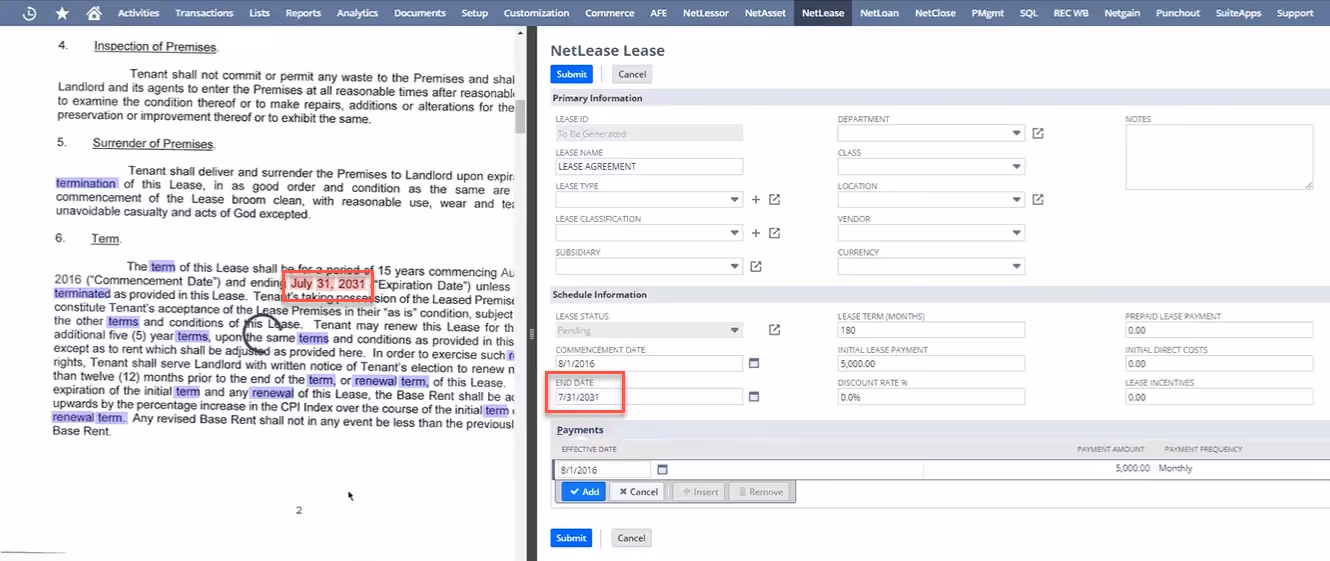Click the Lease Term (Months) field
Viewport: 1330px width, 561px height.
click(x=931, y=330)
